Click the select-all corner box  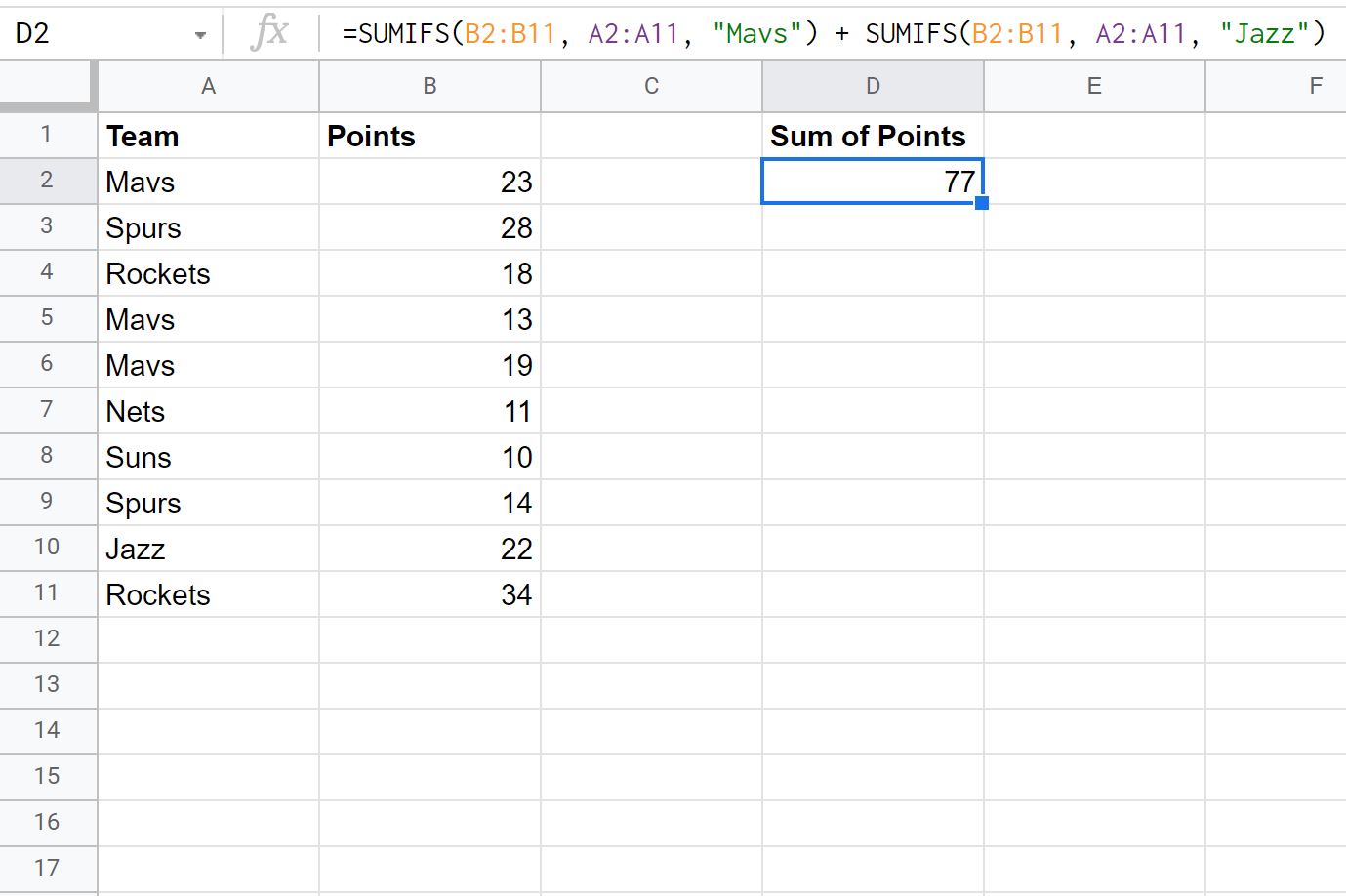(x=48, y=86)
